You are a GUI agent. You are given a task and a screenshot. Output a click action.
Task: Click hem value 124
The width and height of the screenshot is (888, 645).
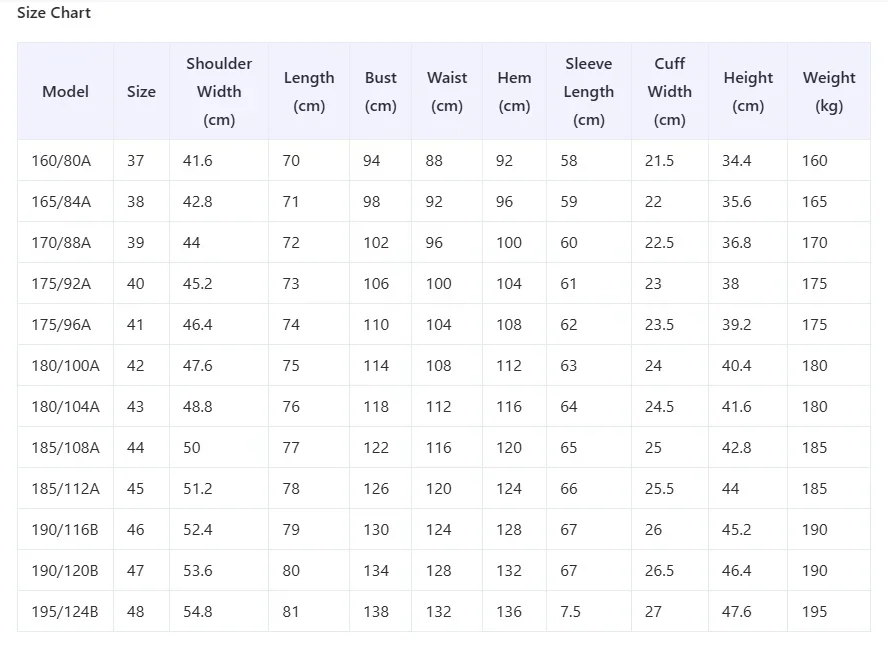click(x=509, y=489)
